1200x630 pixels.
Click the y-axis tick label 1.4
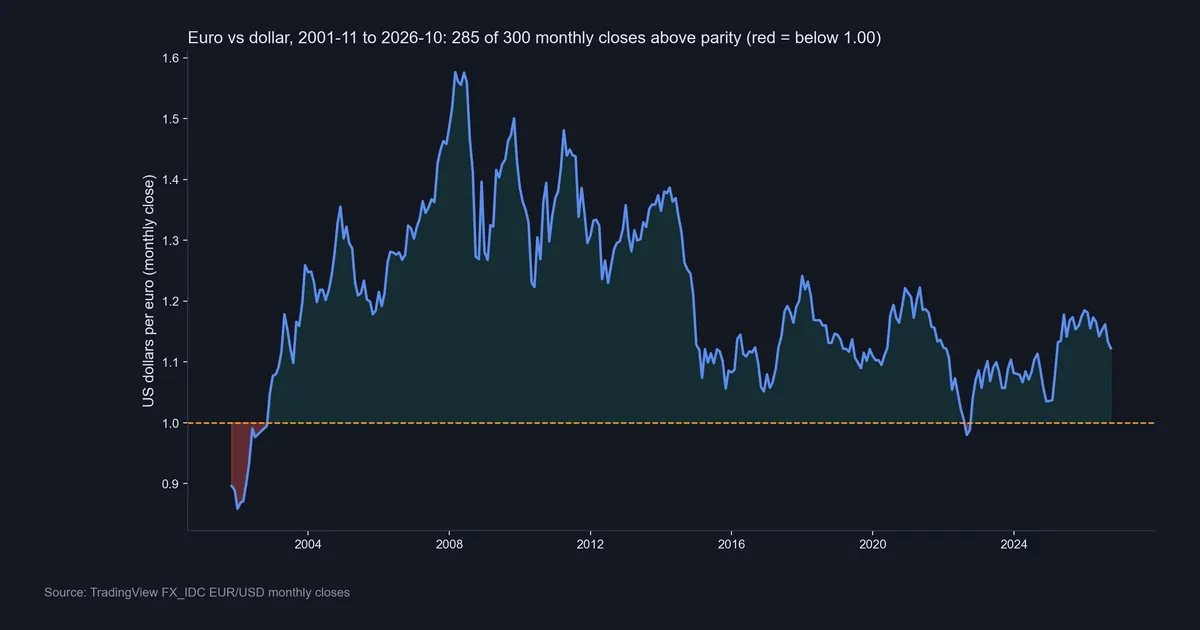170,180
